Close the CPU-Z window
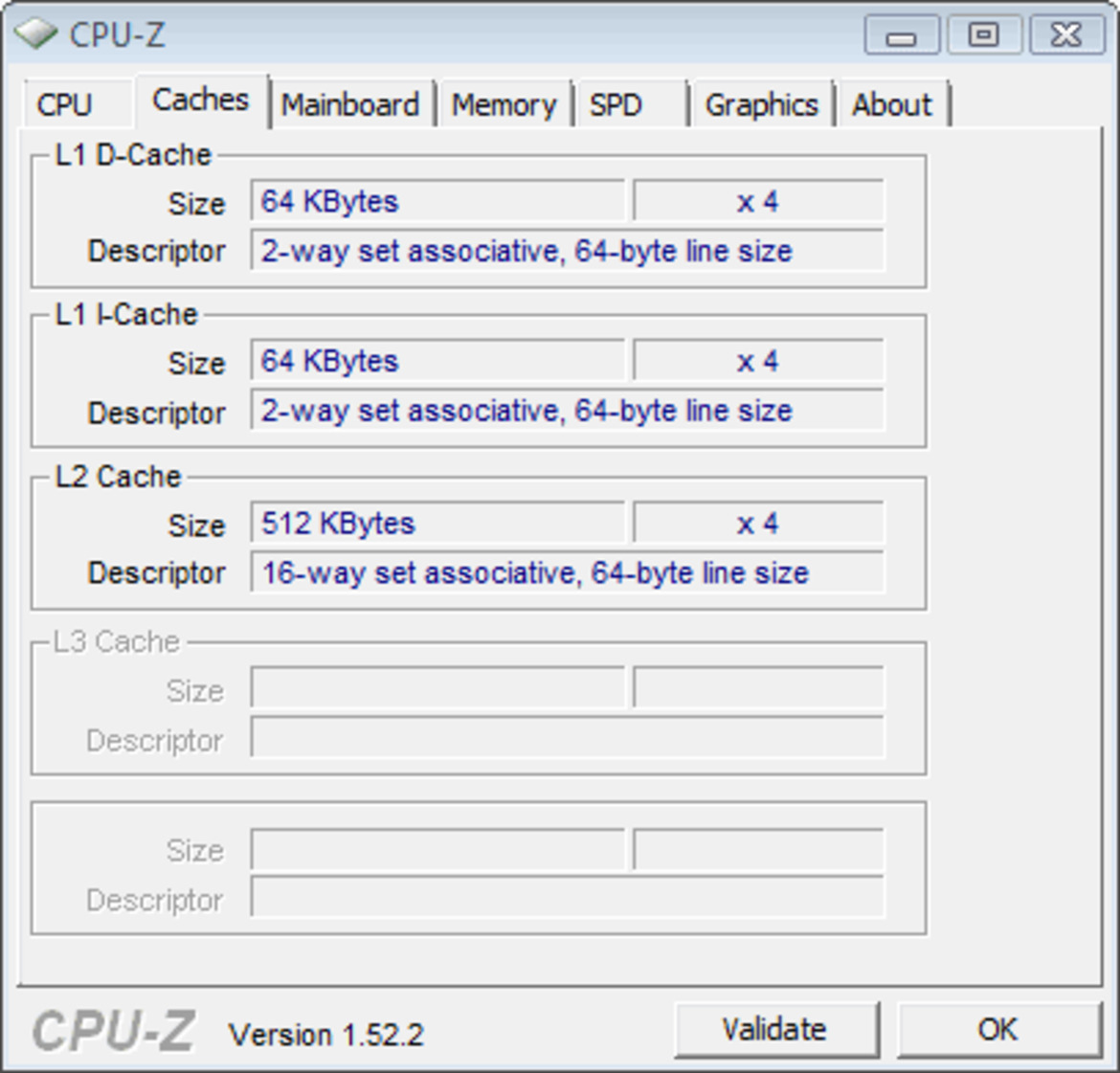Screen dimensions: 1120x1073 point(1066,34)
